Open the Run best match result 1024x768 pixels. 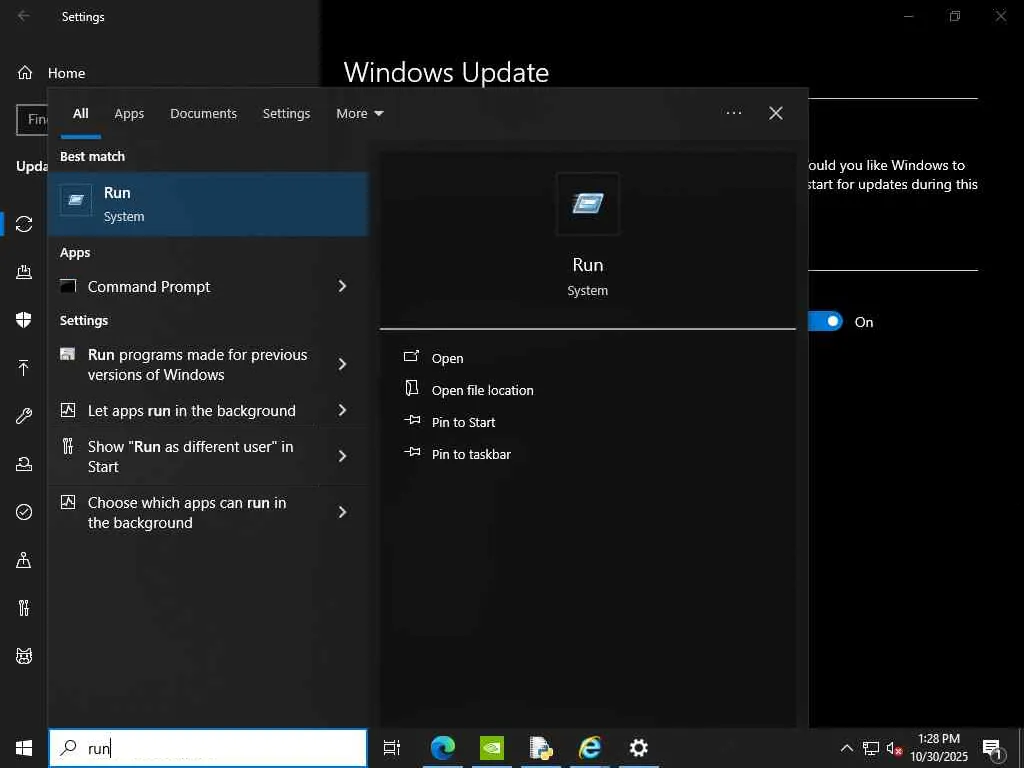(208, 204)
